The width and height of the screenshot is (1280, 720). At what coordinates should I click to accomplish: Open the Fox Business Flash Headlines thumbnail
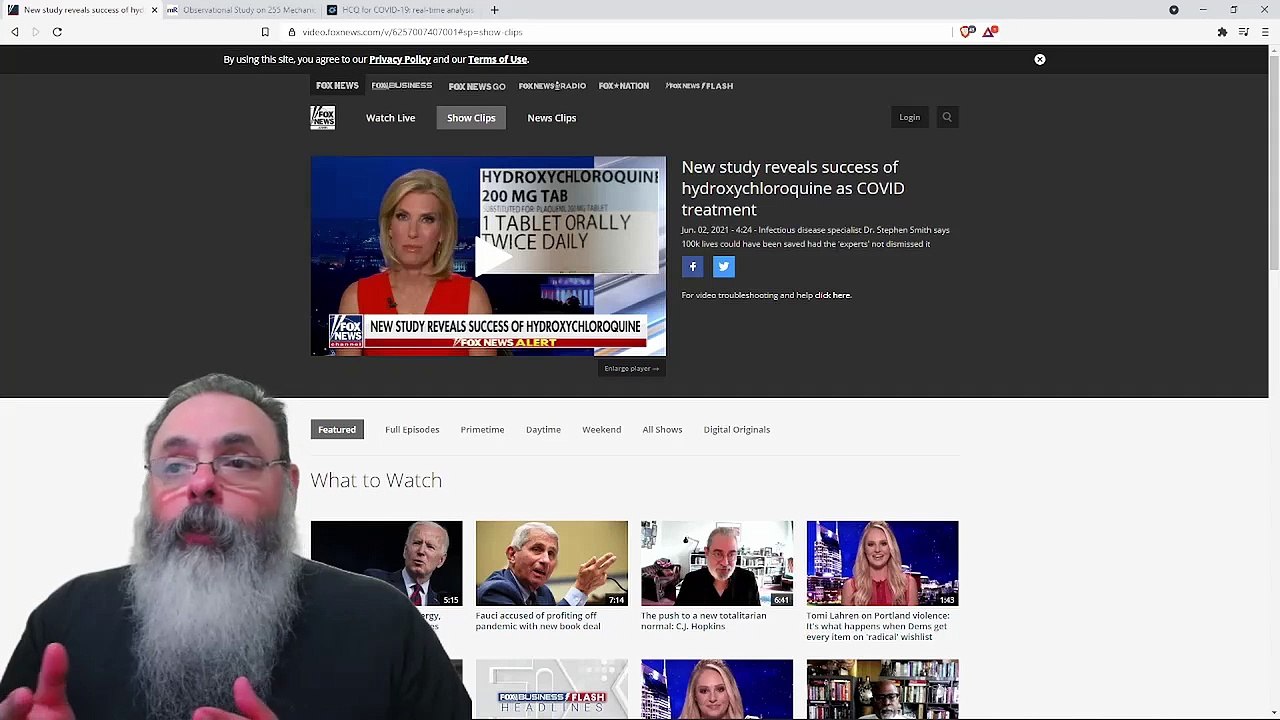(x=552, y=689)
